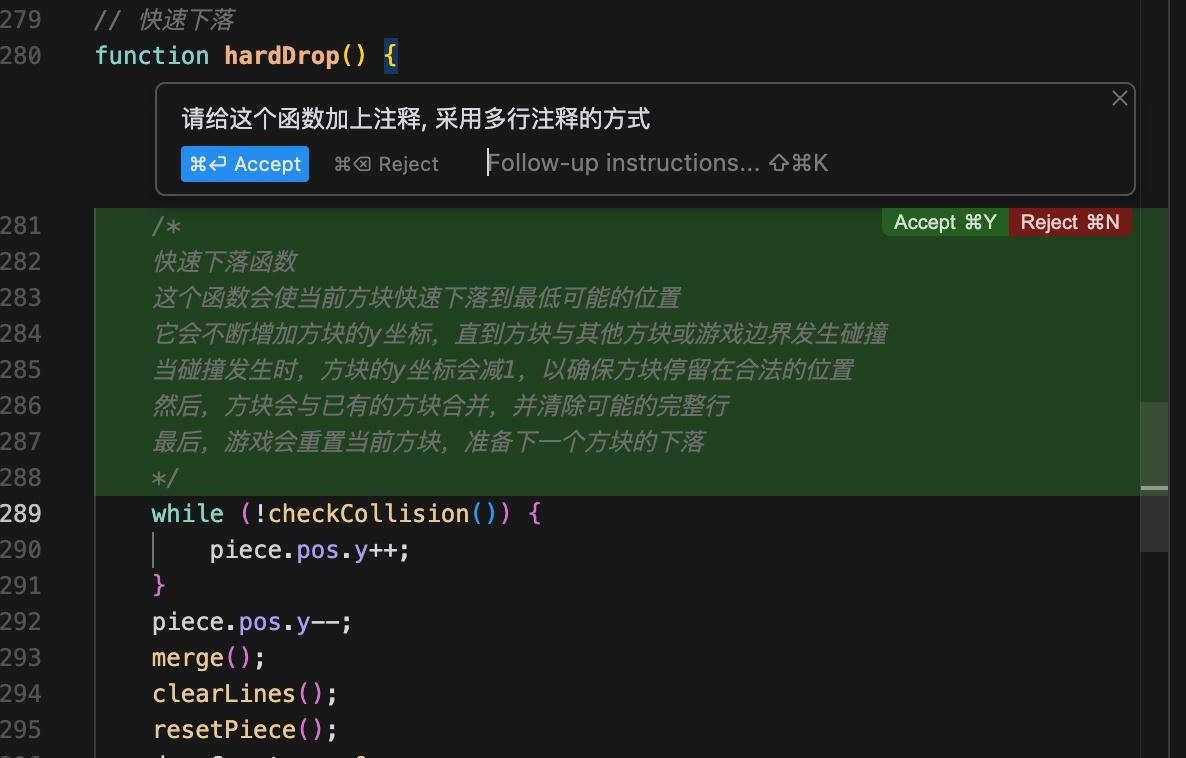Screen dimensions: 1186x758
Task: Select line number 289 in the gutter
Action: coord(21,514)
